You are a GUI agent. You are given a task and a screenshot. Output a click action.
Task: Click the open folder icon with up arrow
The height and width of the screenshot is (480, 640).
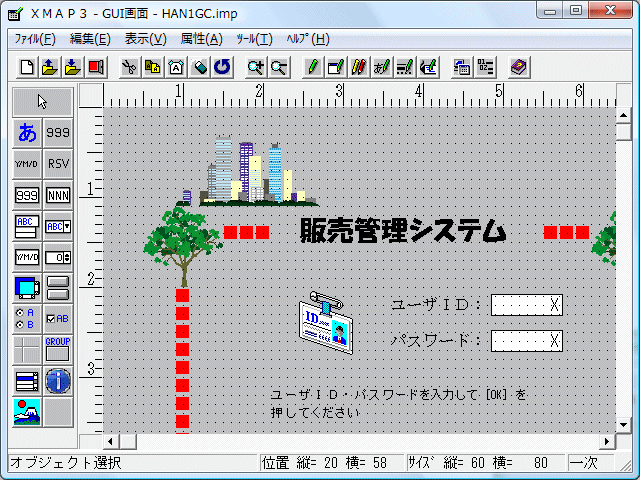[x=50, y=67]
